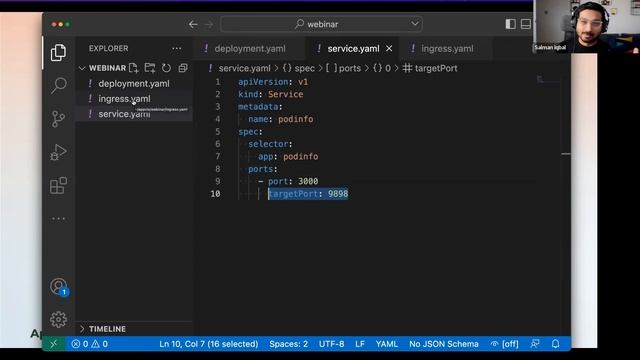Screen dimensions: 640x360
Task: Click ports in the breadcrumb
Action: coord(343,68)
